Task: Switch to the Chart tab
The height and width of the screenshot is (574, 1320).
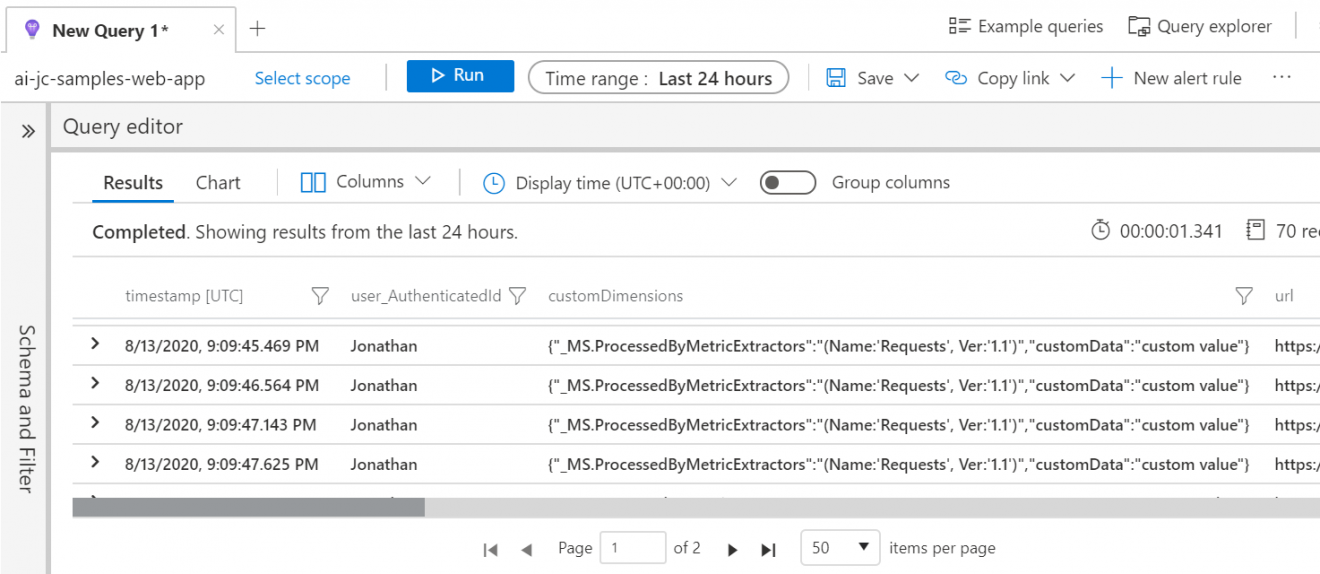Action: [218, 183]
